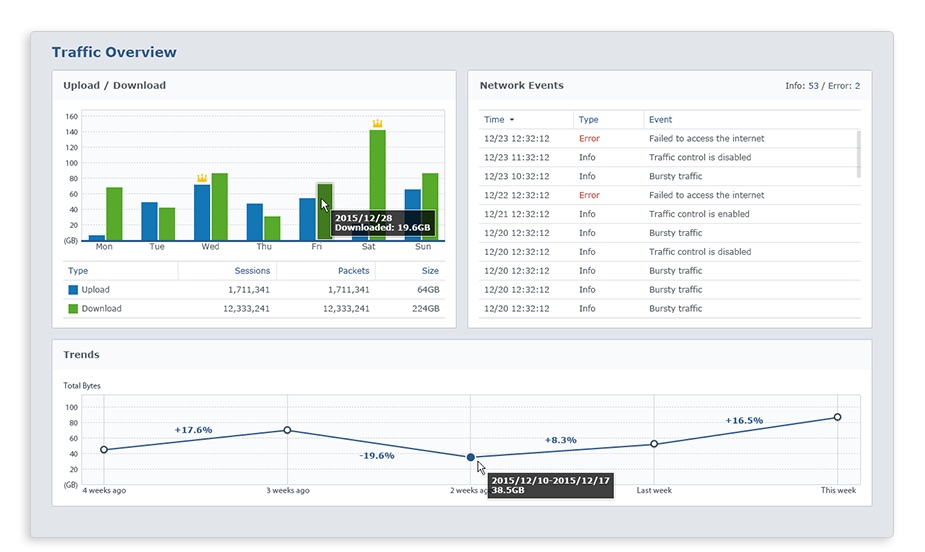Toggle the Time column sort arrow

pos(511,120)
